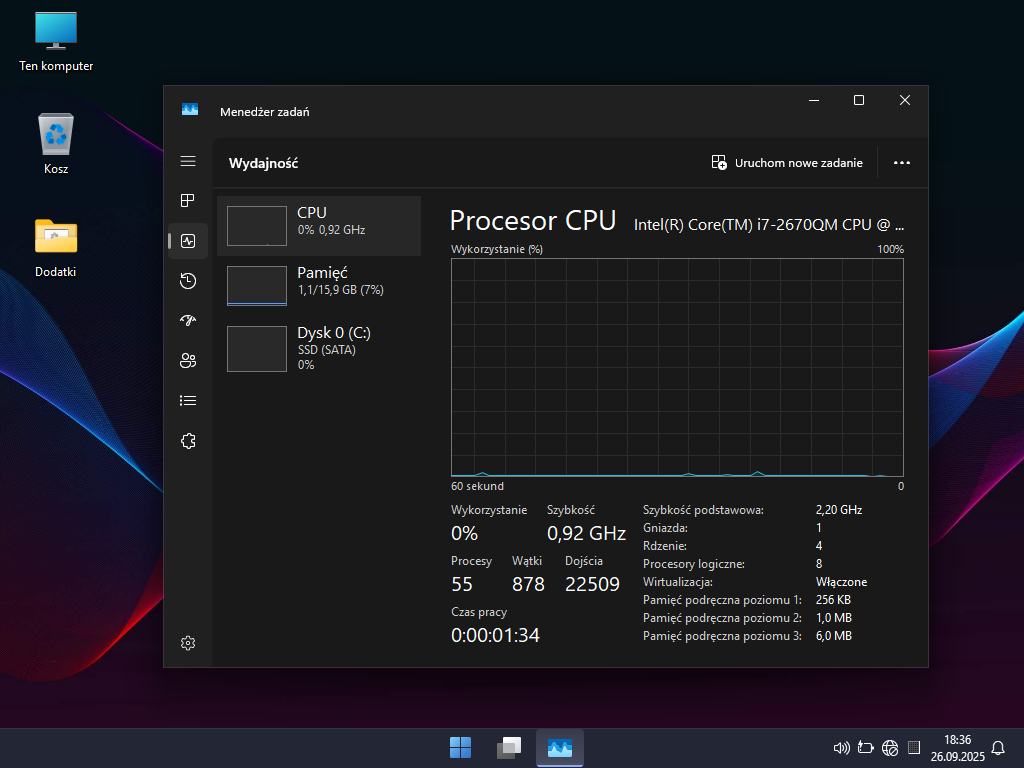The width and height of the screenshot is (1024, 768).
Task: Open the three-dot more options menu
Action: [x=902, y=163]
